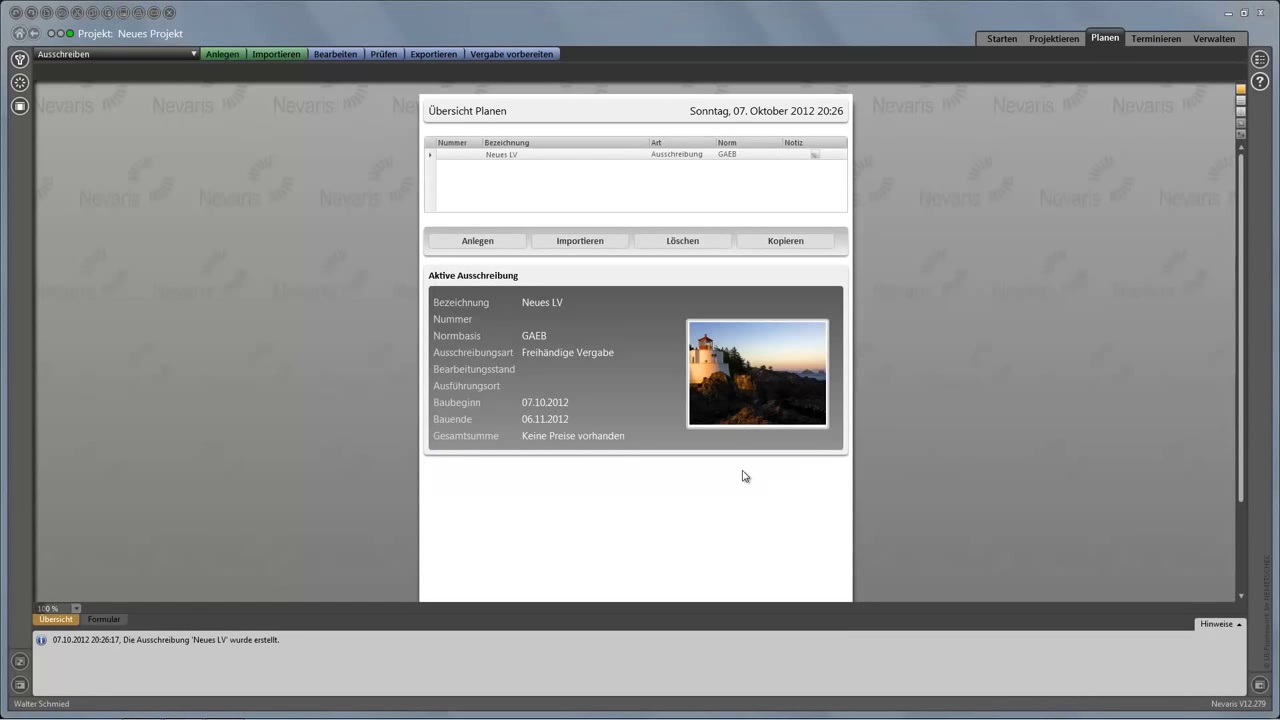The height and width of the screenshot is (720, 1280).
Task: Collapse the Hinweise panel
Action: pyautogui.click(x=1220, y=624)
